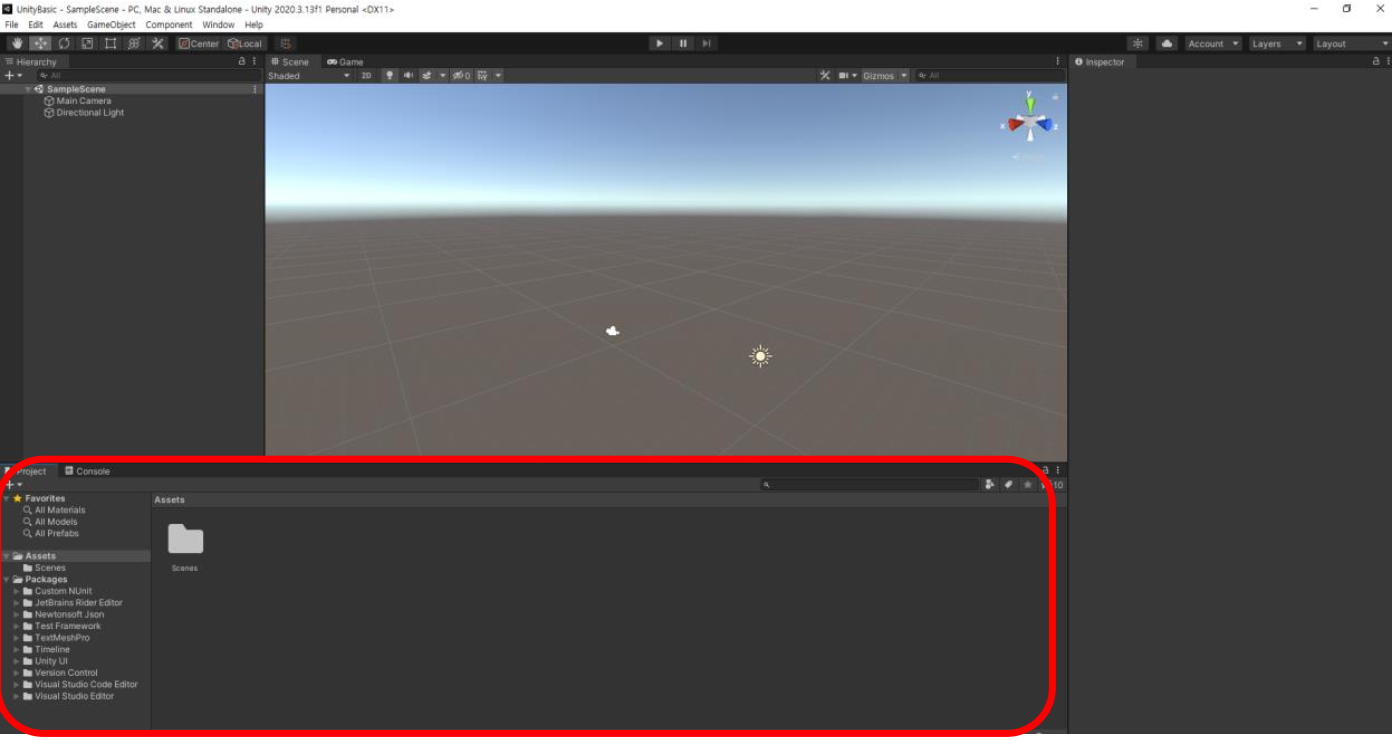Open scene component tools wrench icon

tap(825, 76)
